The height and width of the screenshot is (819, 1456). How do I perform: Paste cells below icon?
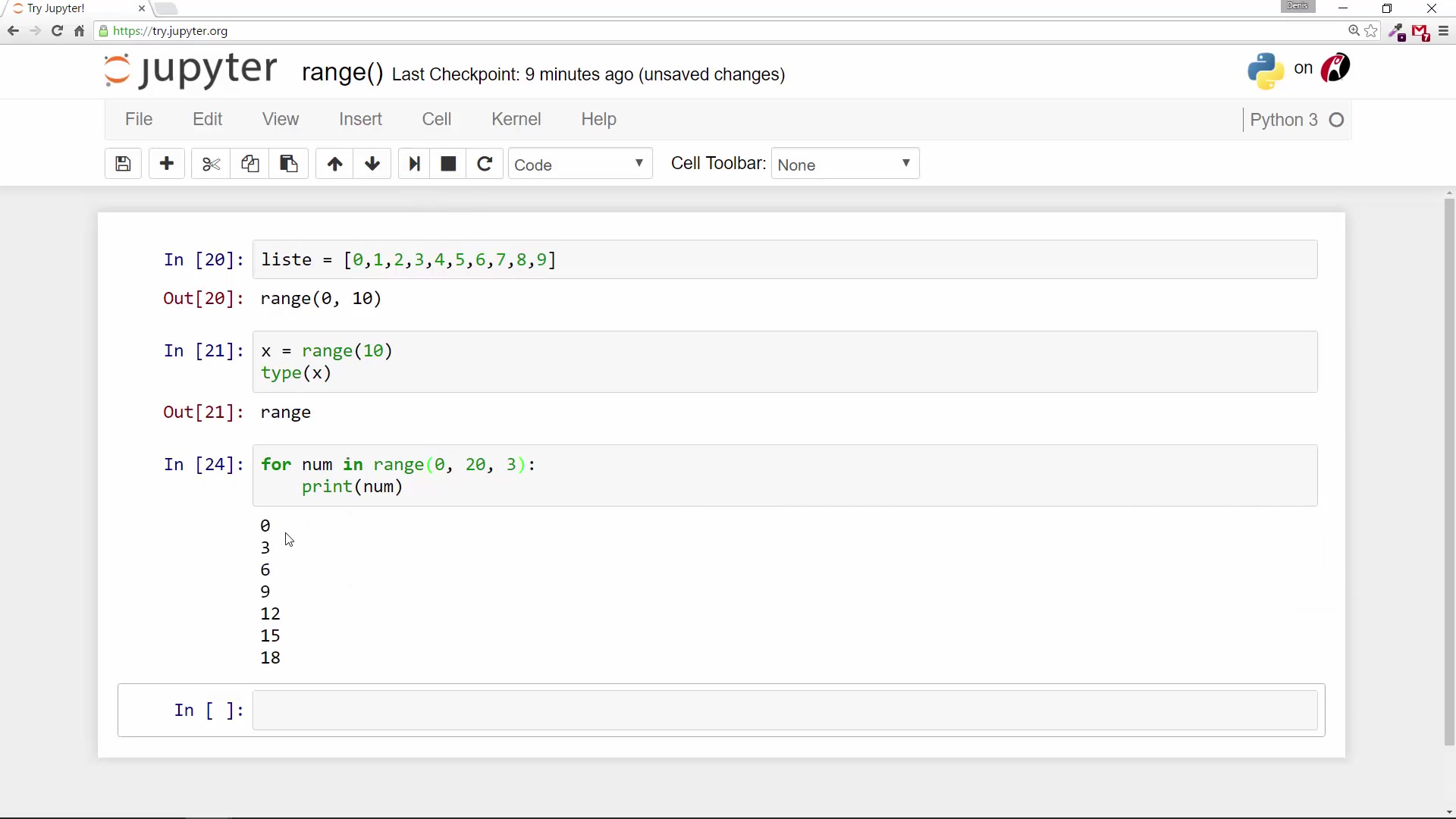click(289, 164)
